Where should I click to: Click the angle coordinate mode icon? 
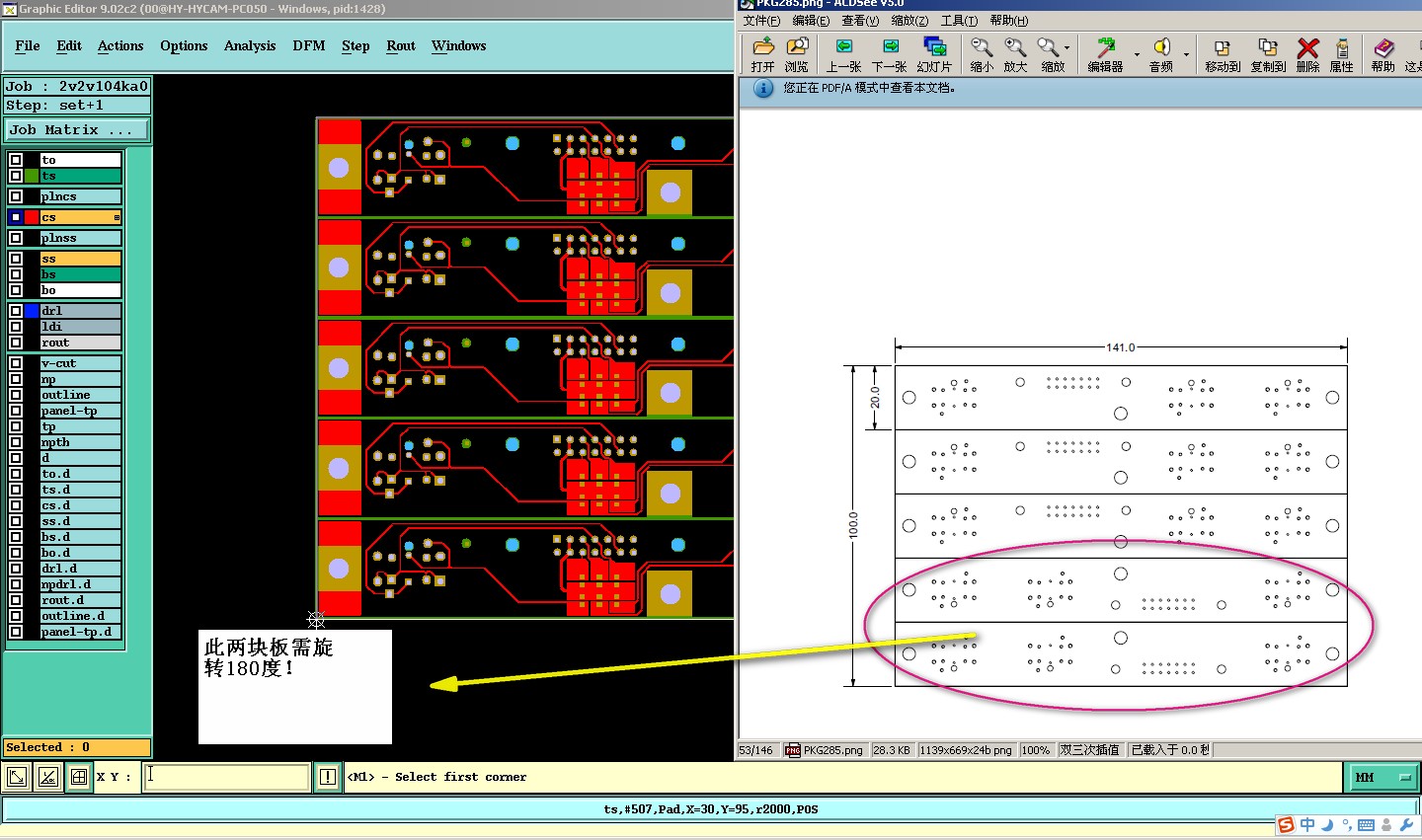48,777
